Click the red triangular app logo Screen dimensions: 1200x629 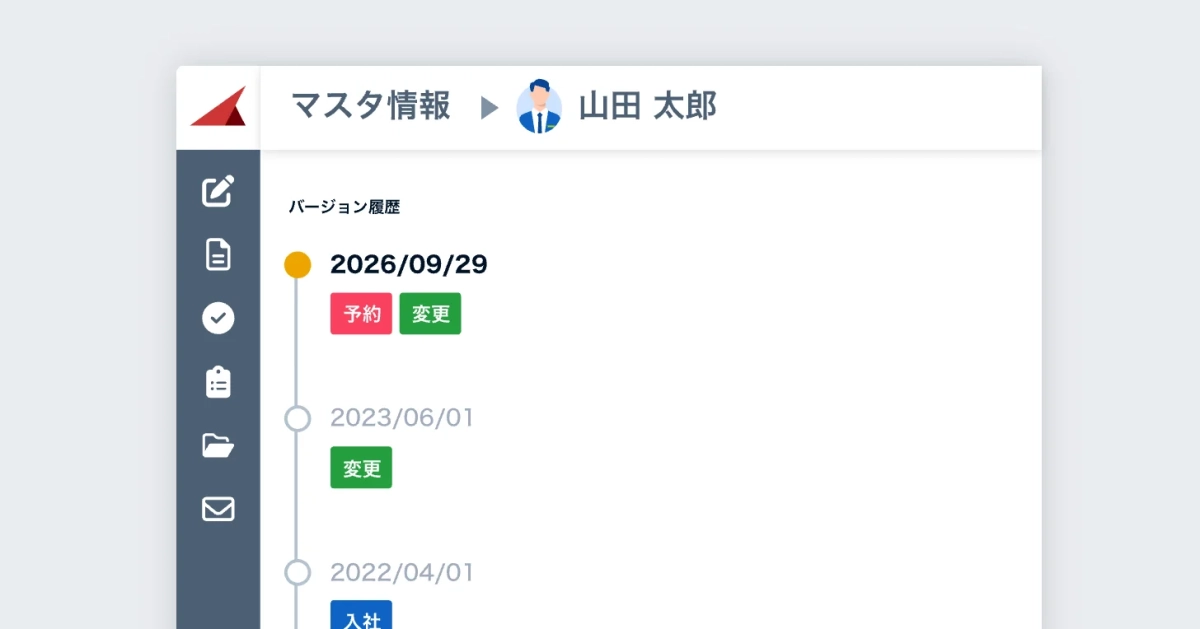click(218, 107)
